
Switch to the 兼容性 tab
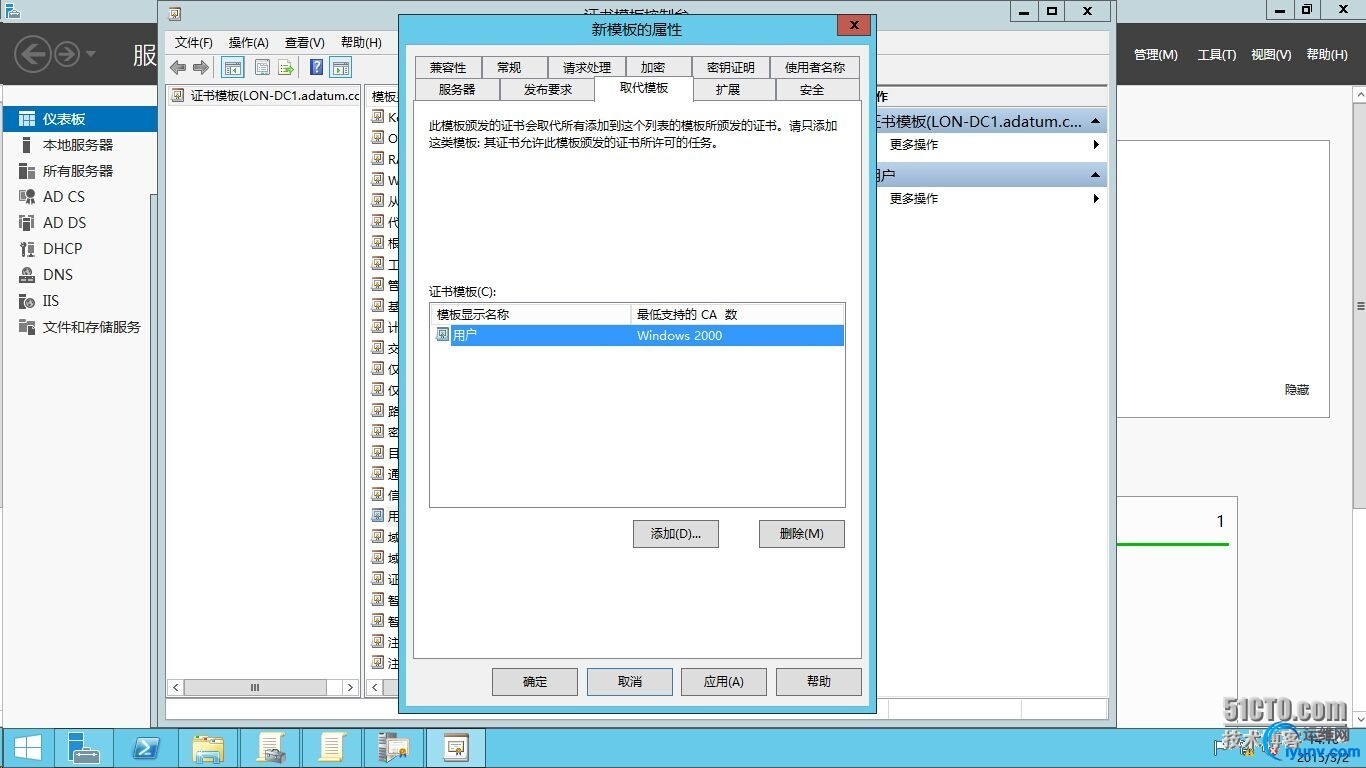pyautogui.click(x=448, y=68)
